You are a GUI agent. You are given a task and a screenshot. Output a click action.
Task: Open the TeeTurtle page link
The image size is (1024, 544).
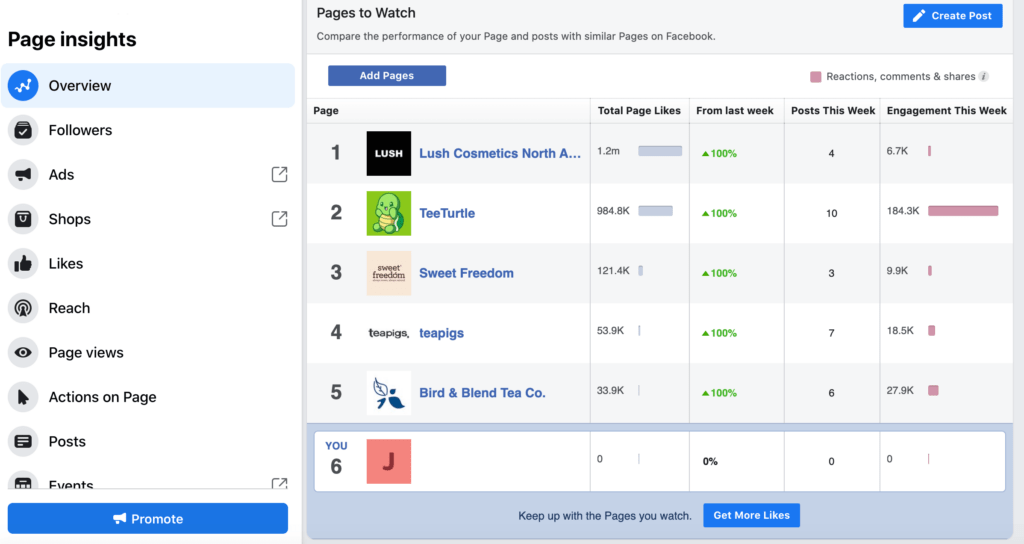click(447, 214)
